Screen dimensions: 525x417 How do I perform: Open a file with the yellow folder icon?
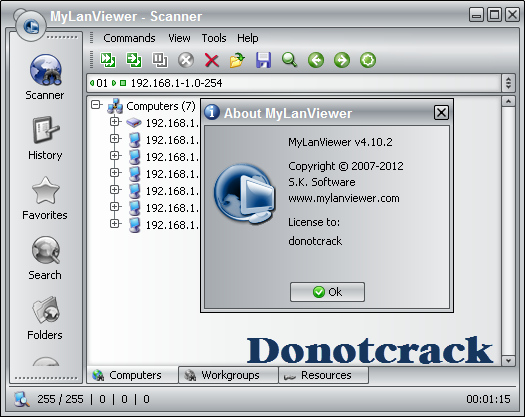point(237,60)
